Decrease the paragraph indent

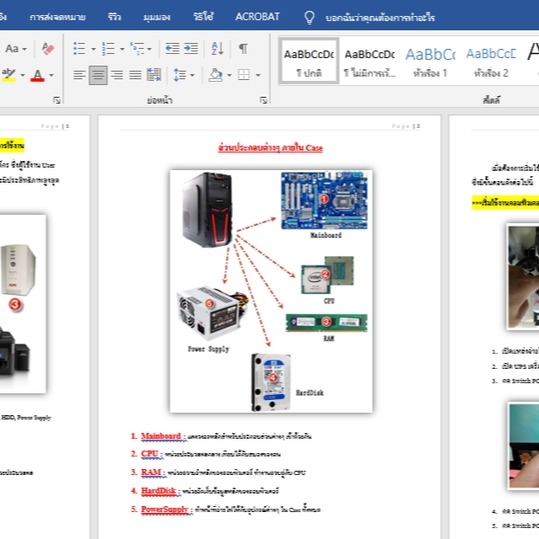(172, 48)
